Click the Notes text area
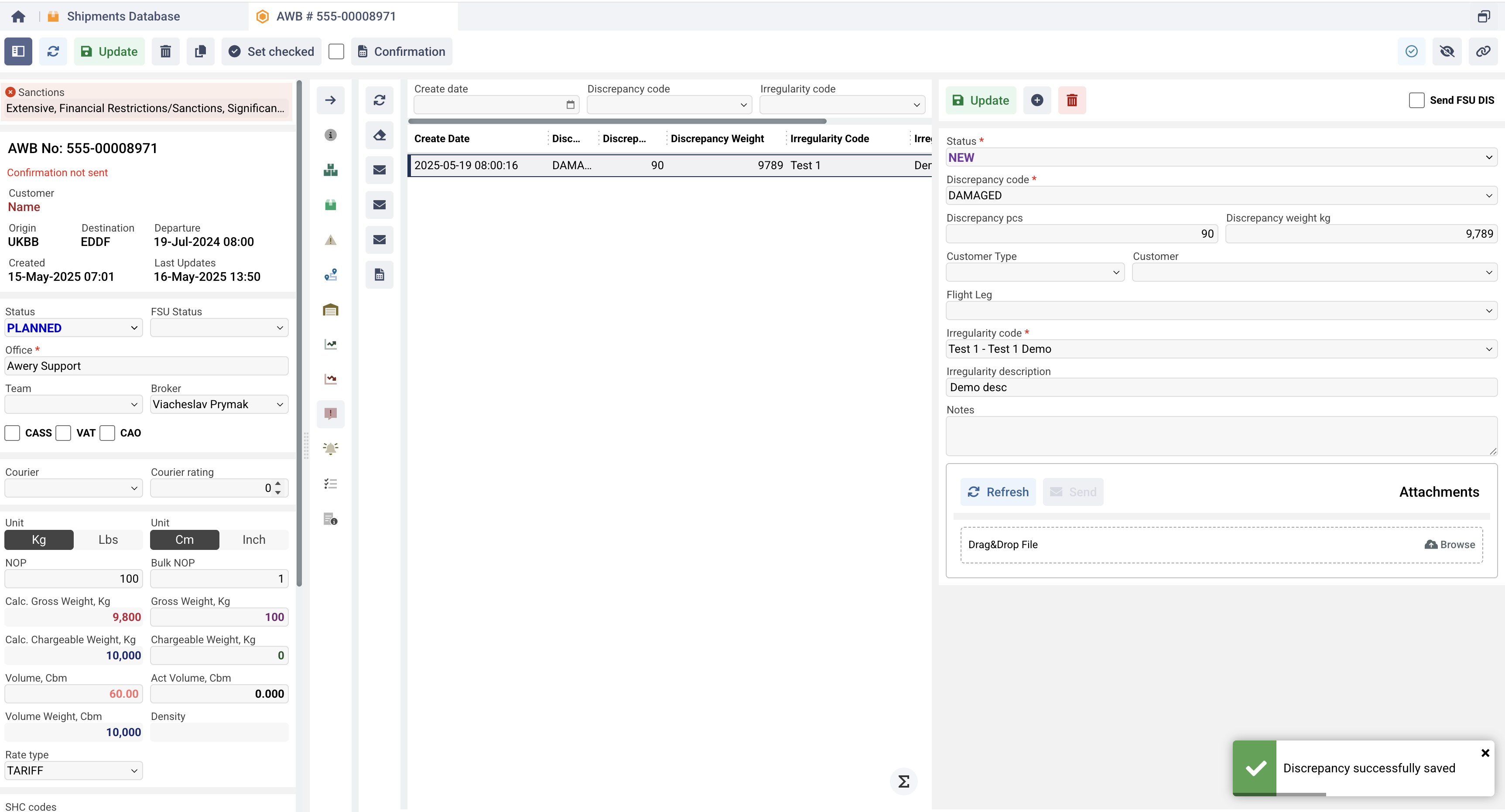This screenshot has height=812, width=1505. tap(1221, 436)
